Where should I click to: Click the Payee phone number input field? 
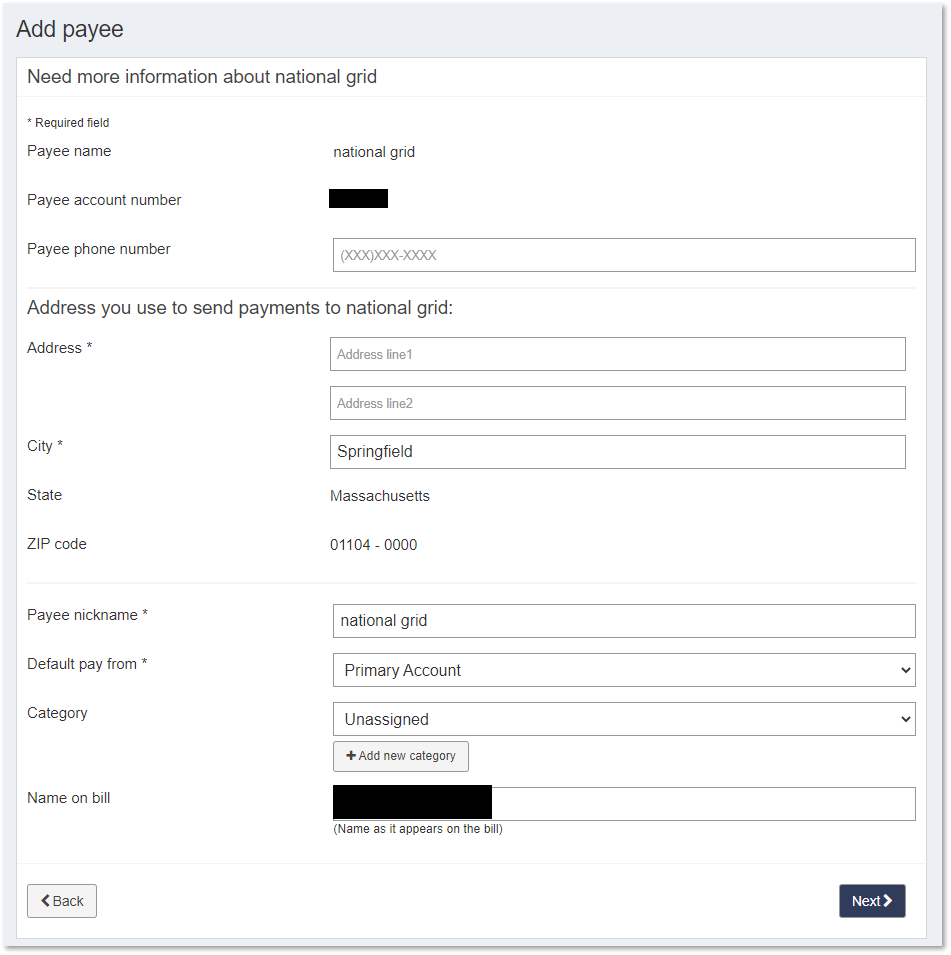point(624,255)
